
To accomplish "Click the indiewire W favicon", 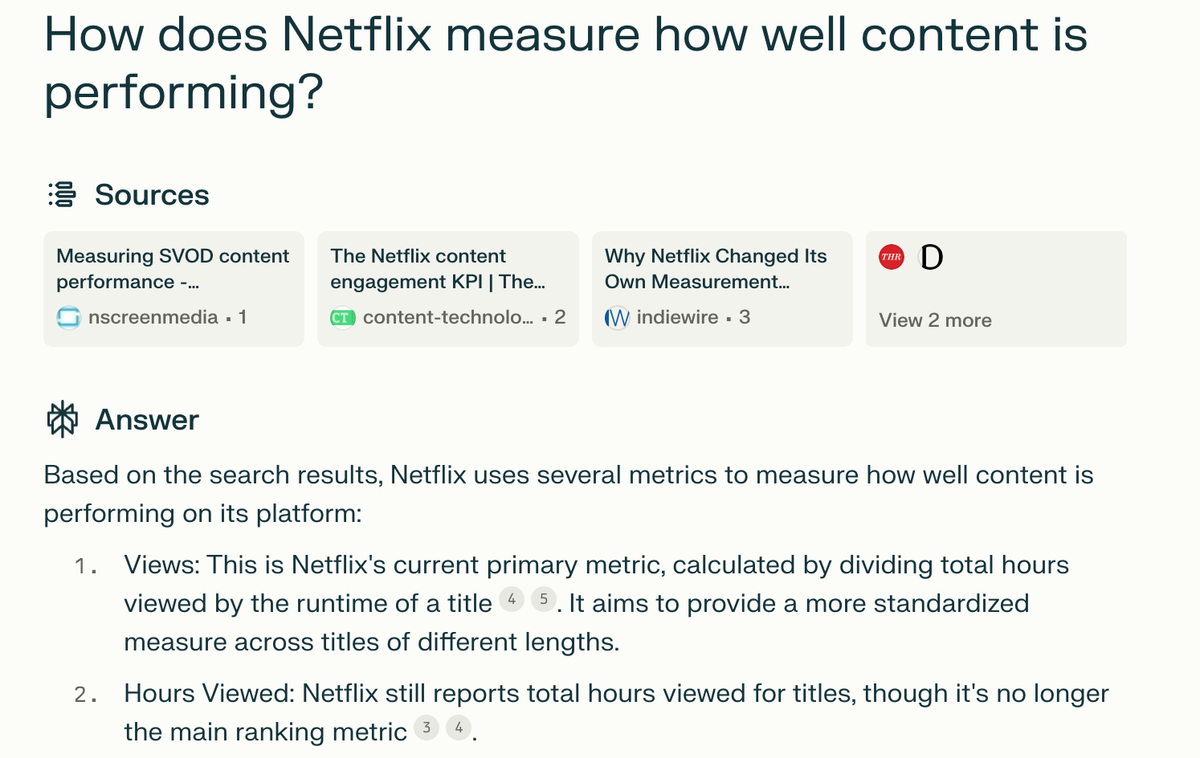I will click(617, 317).
